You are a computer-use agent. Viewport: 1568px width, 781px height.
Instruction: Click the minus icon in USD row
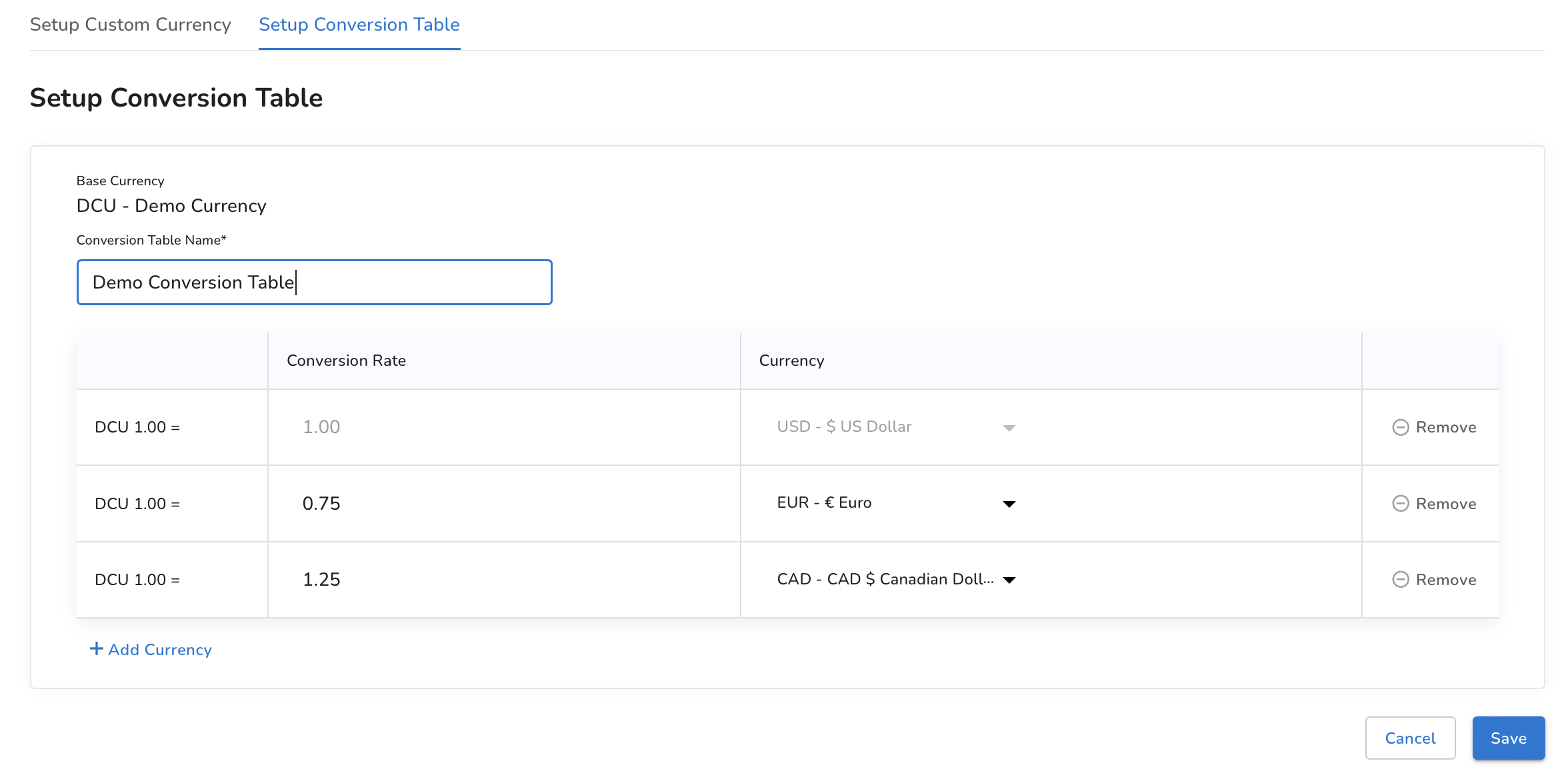tap(1400, 427)
